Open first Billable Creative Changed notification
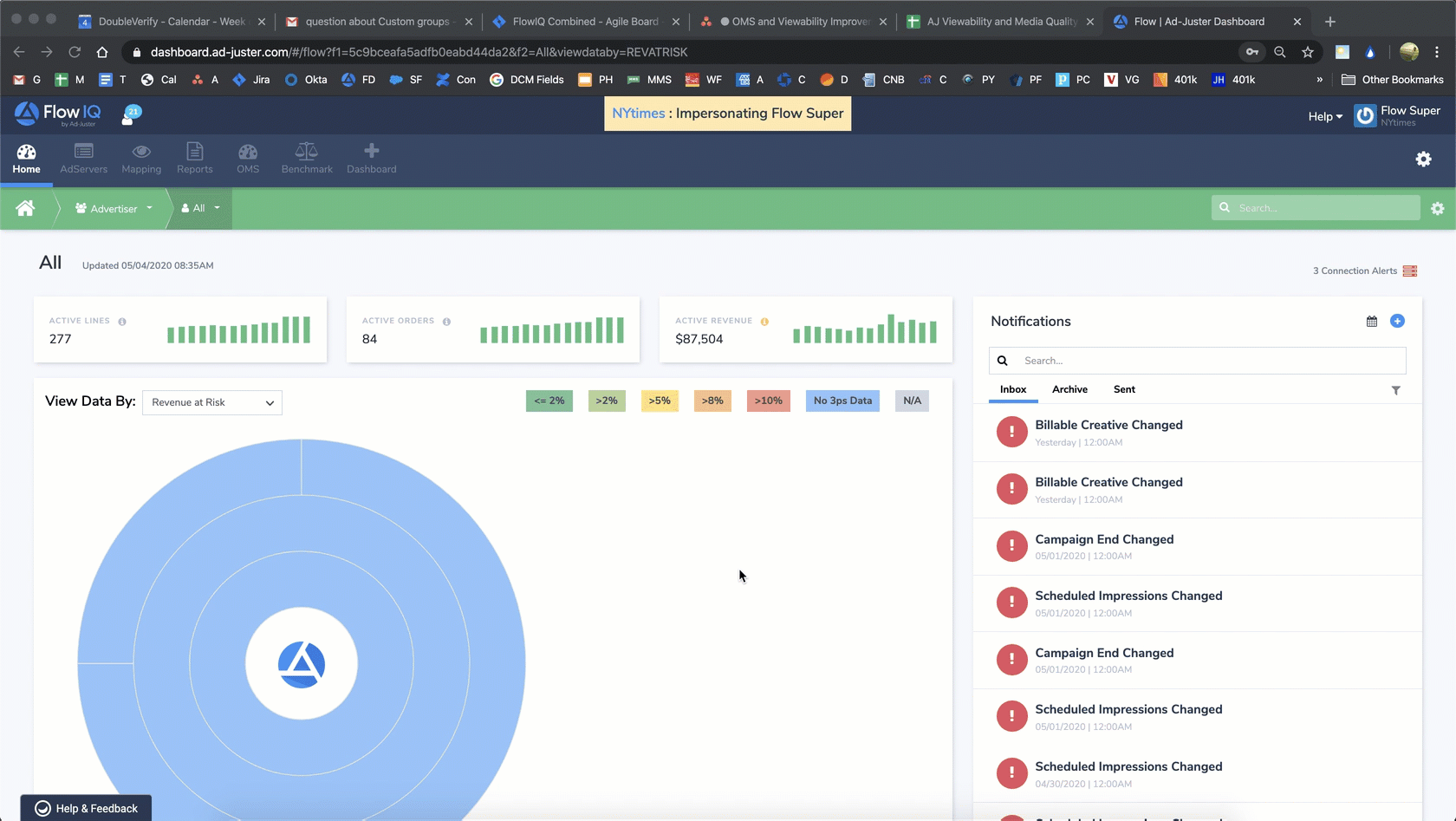1456x821 pixels. [1197, 433]
